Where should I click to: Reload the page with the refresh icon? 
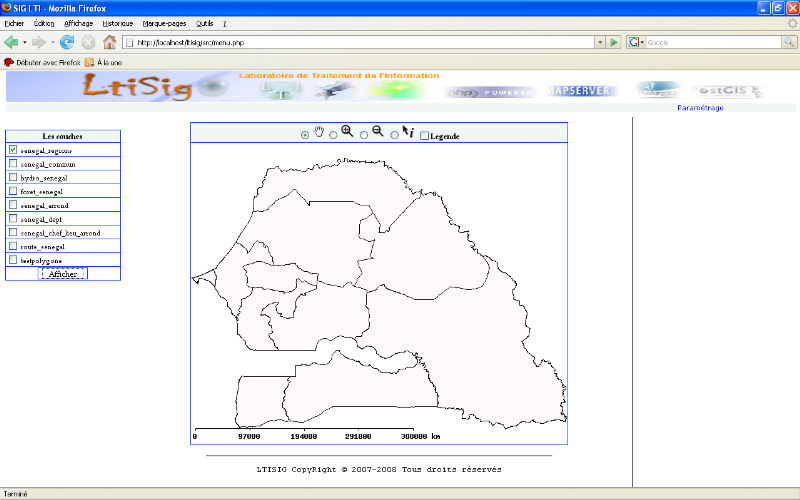tap(67, 42)
